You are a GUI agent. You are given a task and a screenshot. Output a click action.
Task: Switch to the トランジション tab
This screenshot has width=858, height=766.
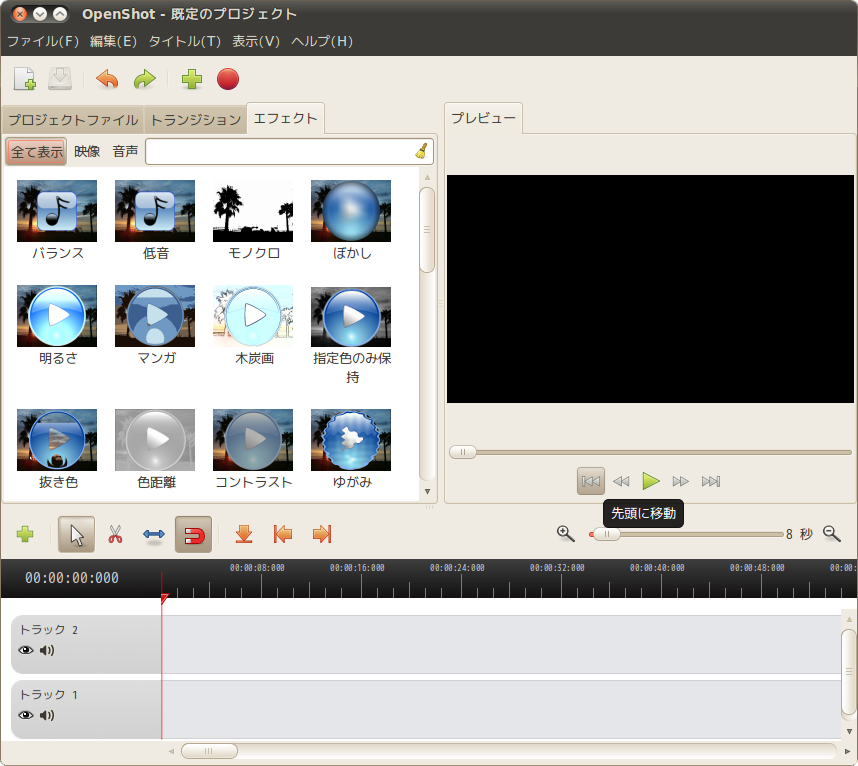195,119
